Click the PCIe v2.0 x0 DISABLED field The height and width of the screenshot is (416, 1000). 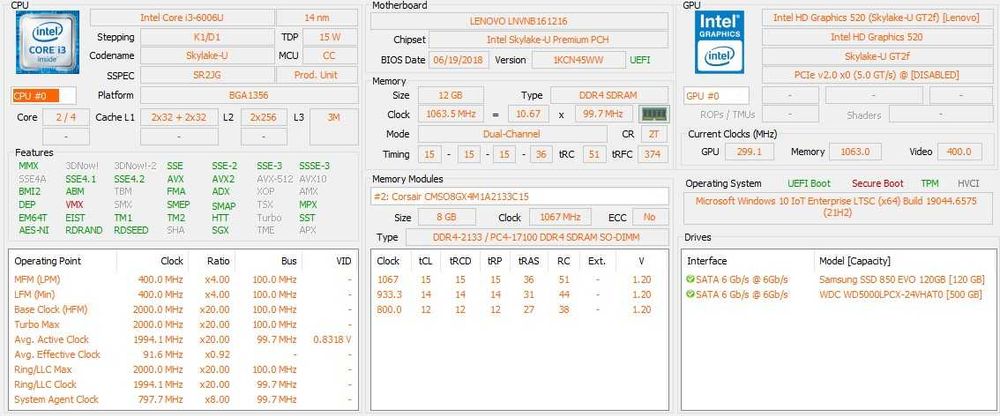(x=876, y=75)
